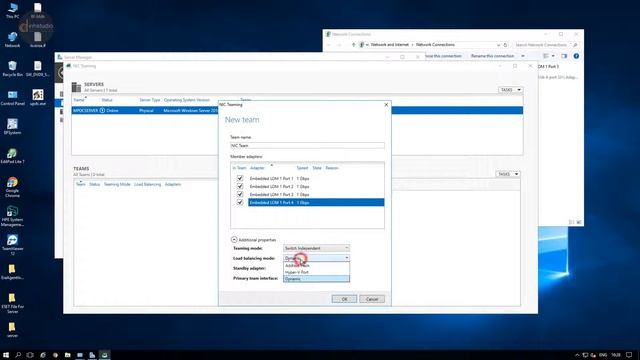Sort teams by Teaming Mode column

(117, 184)
